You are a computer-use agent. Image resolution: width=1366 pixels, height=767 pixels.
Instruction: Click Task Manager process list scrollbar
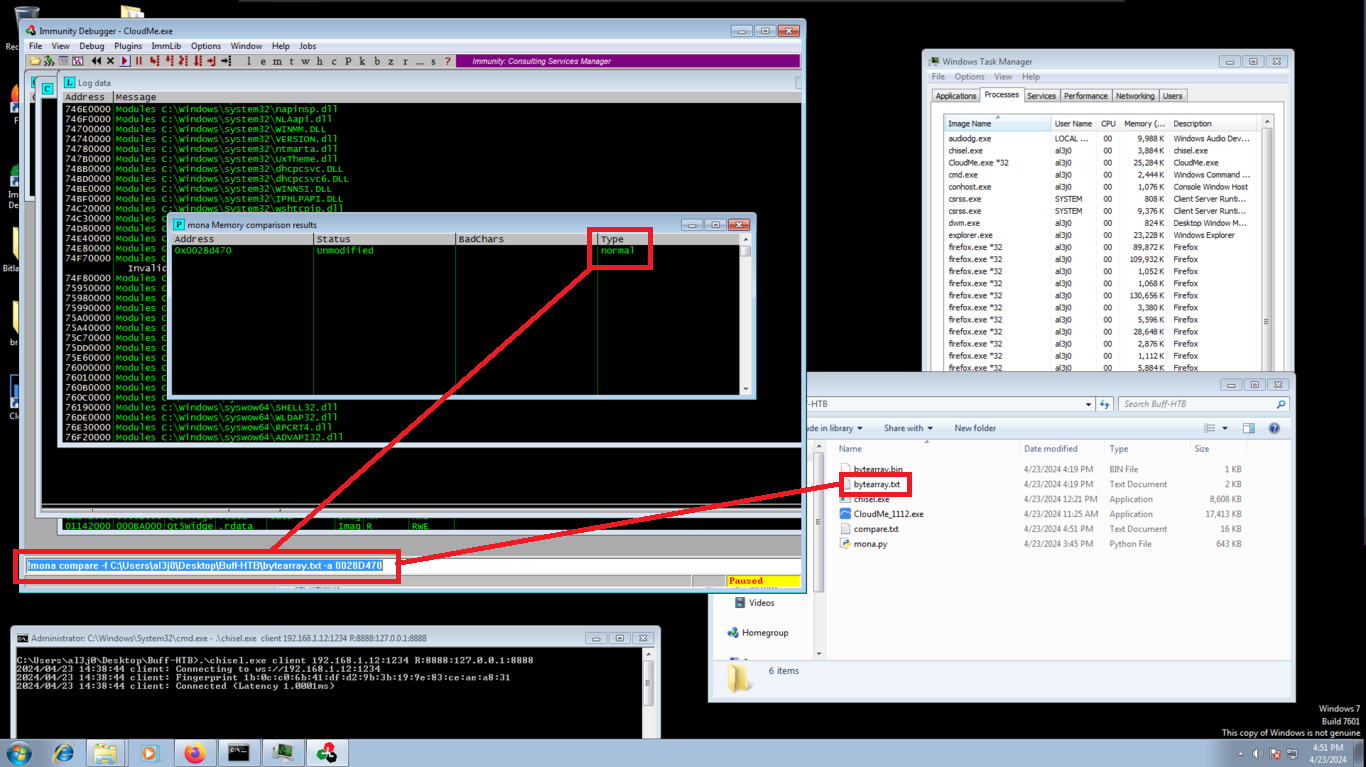pos(1267,244)
